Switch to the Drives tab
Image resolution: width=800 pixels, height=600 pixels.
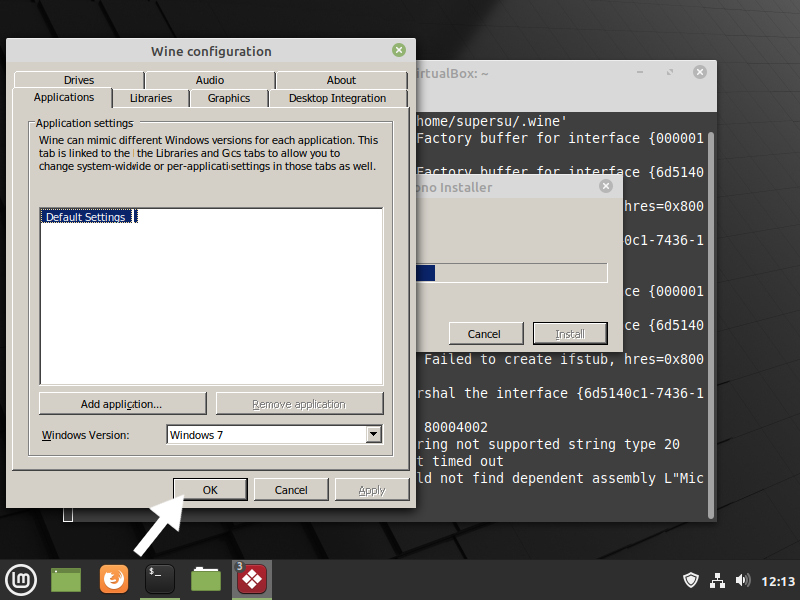pos(79,80)
